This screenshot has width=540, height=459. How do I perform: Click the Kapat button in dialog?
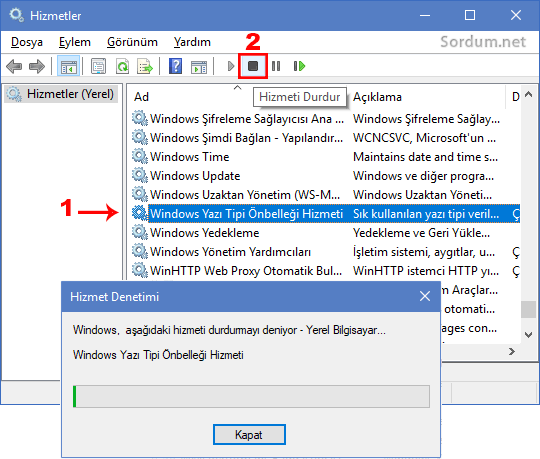[249, 434]
